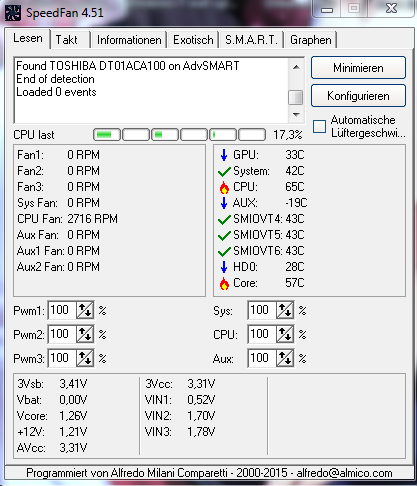This screenshot has height=486, width=417.
Task: Close the SpeedFan window
Action: click(x=391, y=8)
